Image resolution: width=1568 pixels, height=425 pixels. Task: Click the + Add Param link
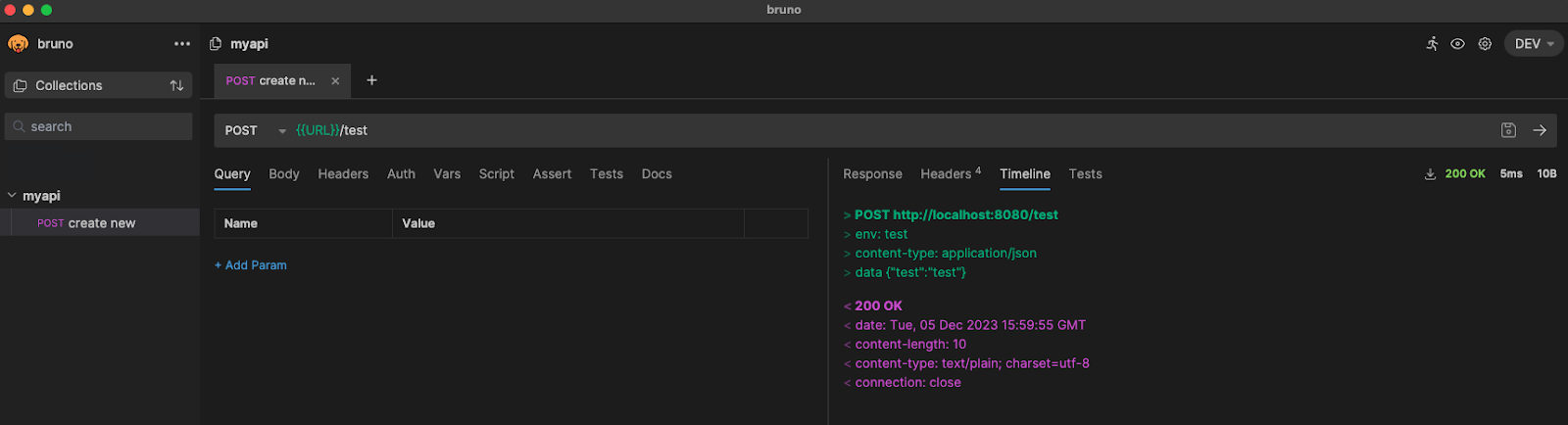pos(251,265)
